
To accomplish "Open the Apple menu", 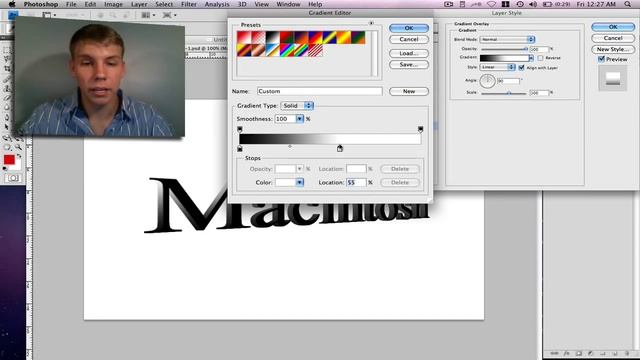I will coord(12,4).
